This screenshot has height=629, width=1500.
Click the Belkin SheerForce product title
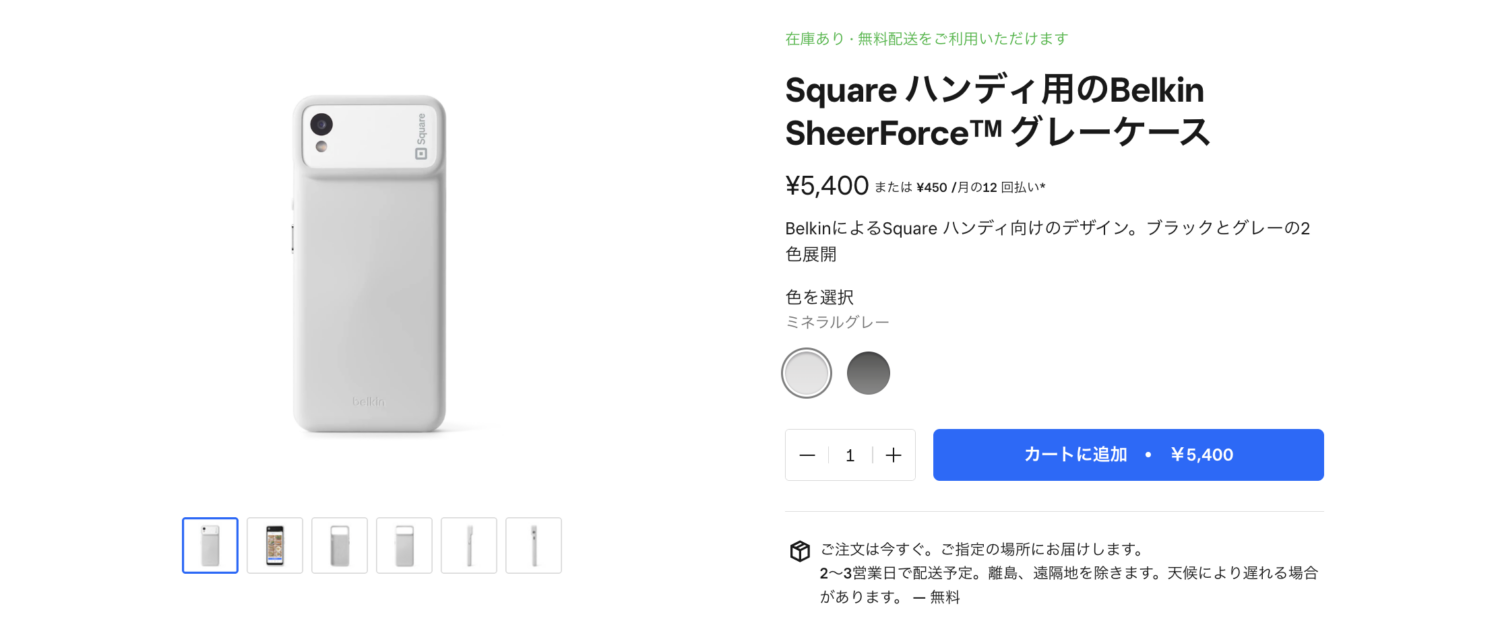point(997,111)
